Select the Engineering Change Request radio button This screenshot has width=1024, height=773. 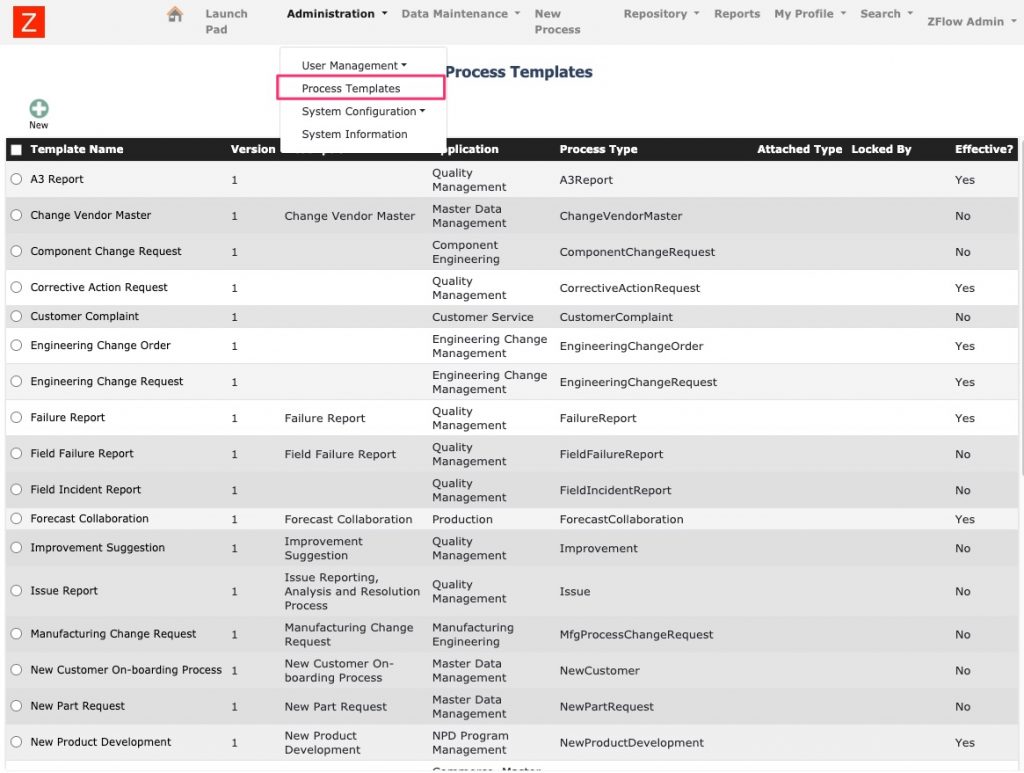(x=16, y=381)
